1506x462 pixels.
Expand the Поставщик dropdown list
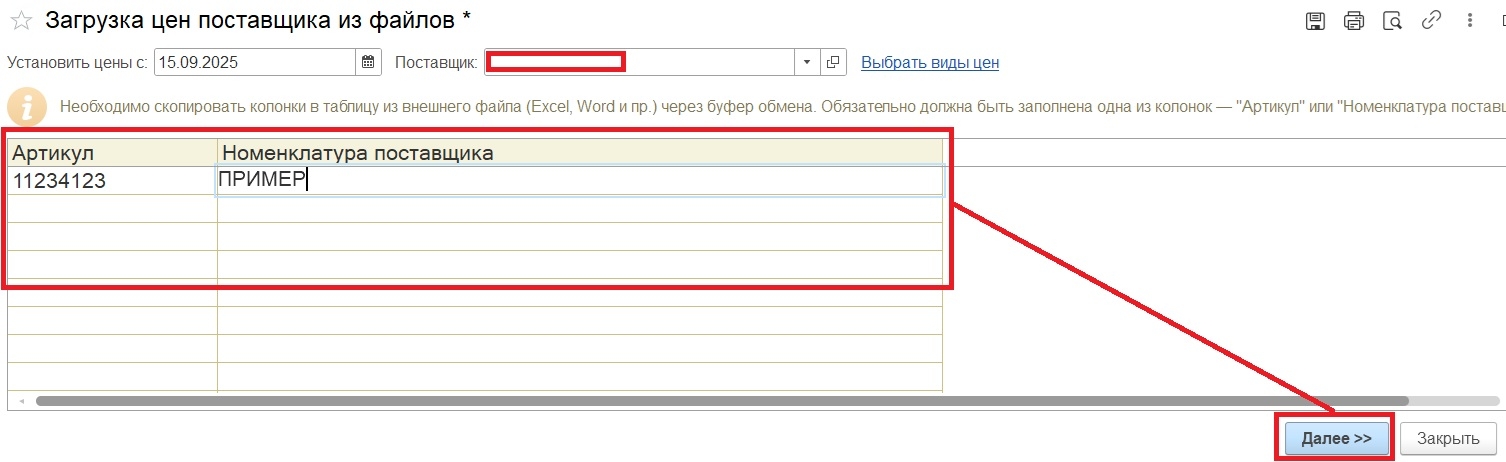point(807,62)
